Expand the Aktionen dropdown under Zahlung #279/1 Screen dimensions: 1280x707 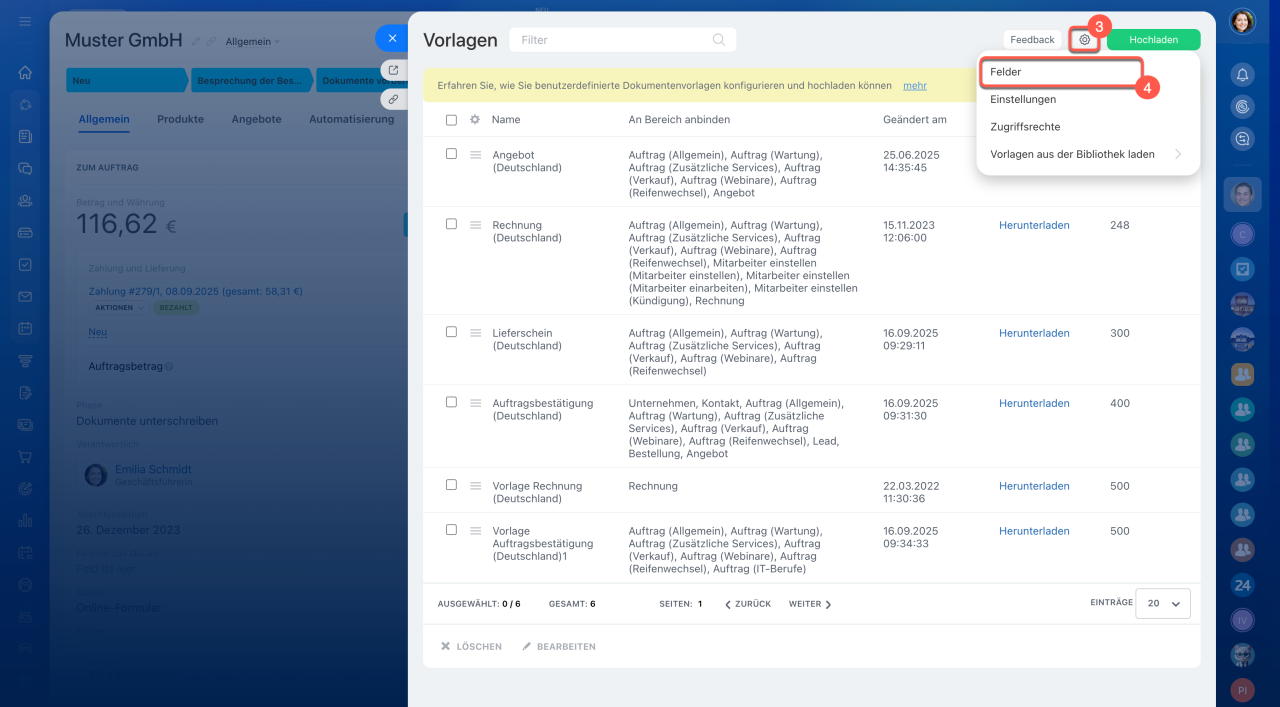click(119, 308)
